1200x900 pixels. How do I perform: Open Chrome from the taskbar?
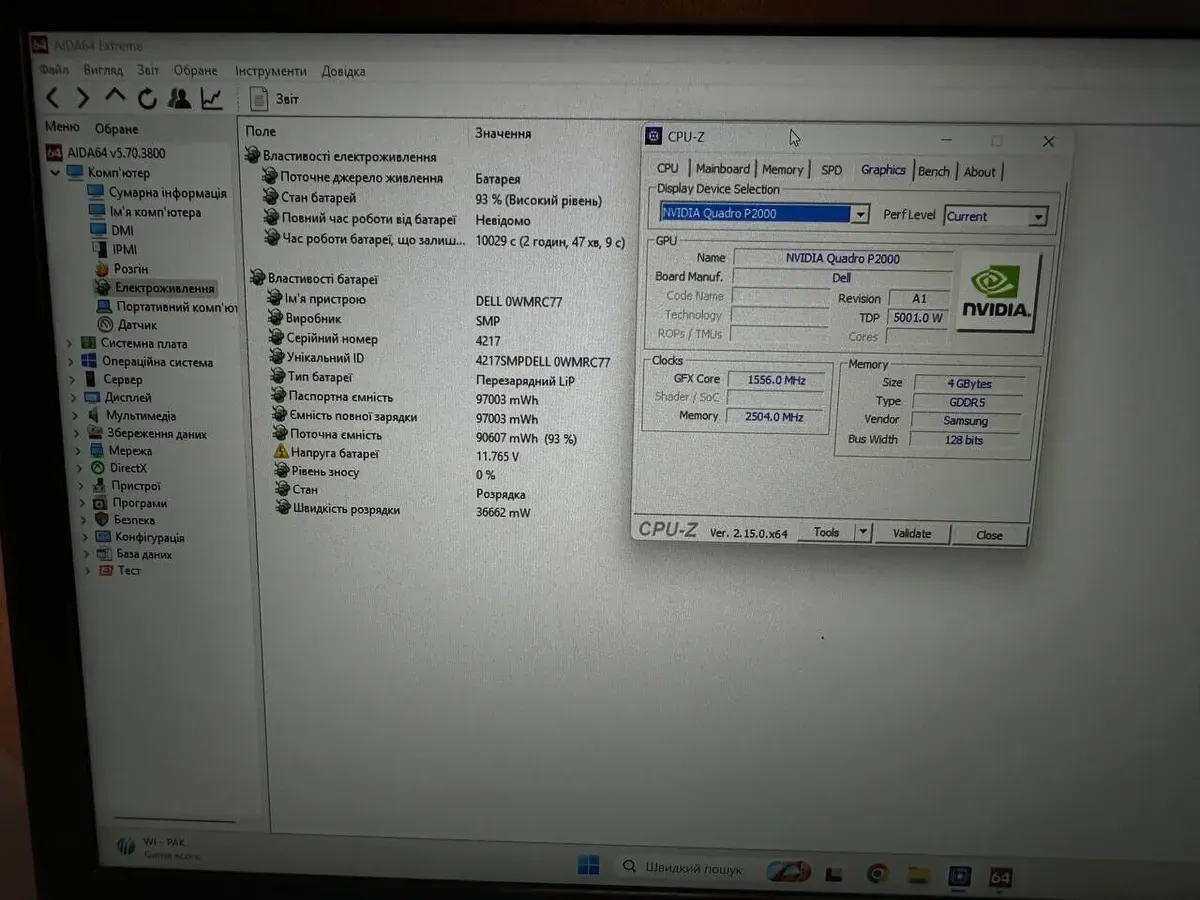pyautogui.click(x=877, y=873)
